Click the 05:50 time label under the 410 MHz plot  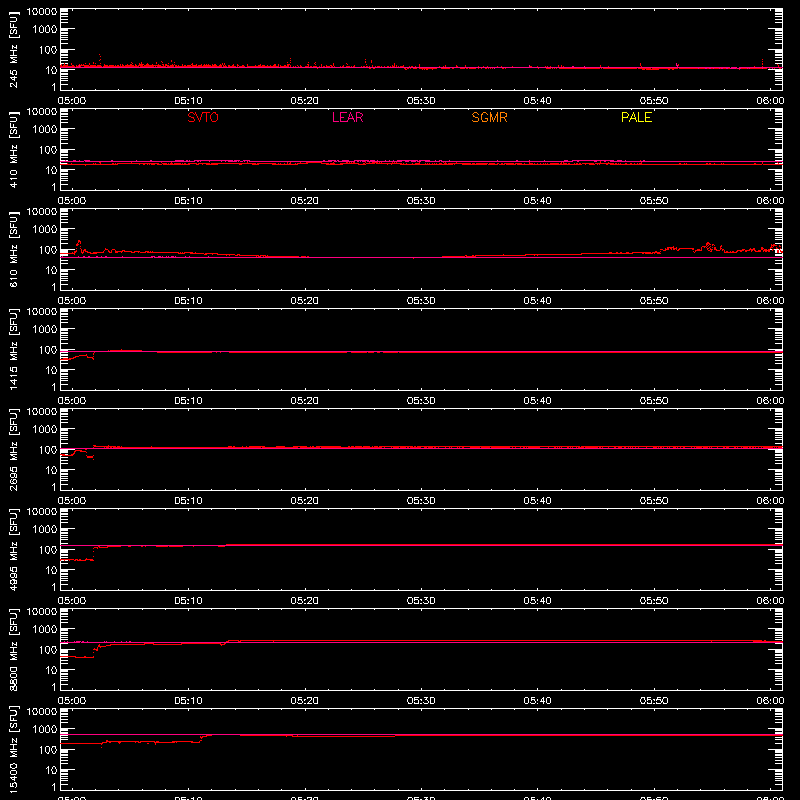coord(654,201)
